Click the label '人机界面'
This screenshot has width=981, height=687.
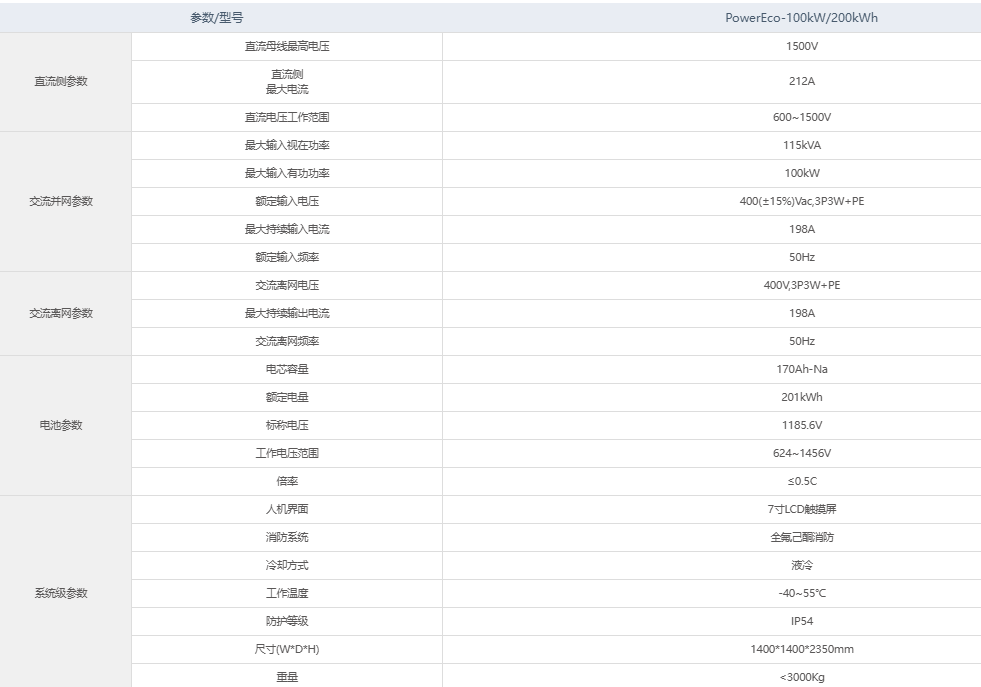click(287, 510)
